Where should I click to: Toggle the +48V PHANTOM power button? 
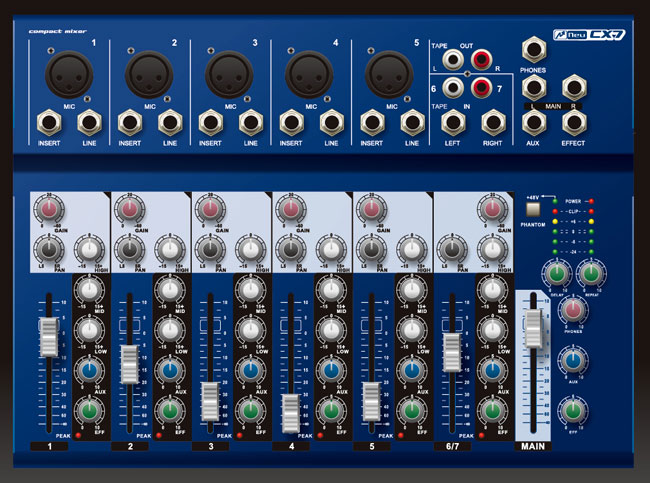pos(533,210)
